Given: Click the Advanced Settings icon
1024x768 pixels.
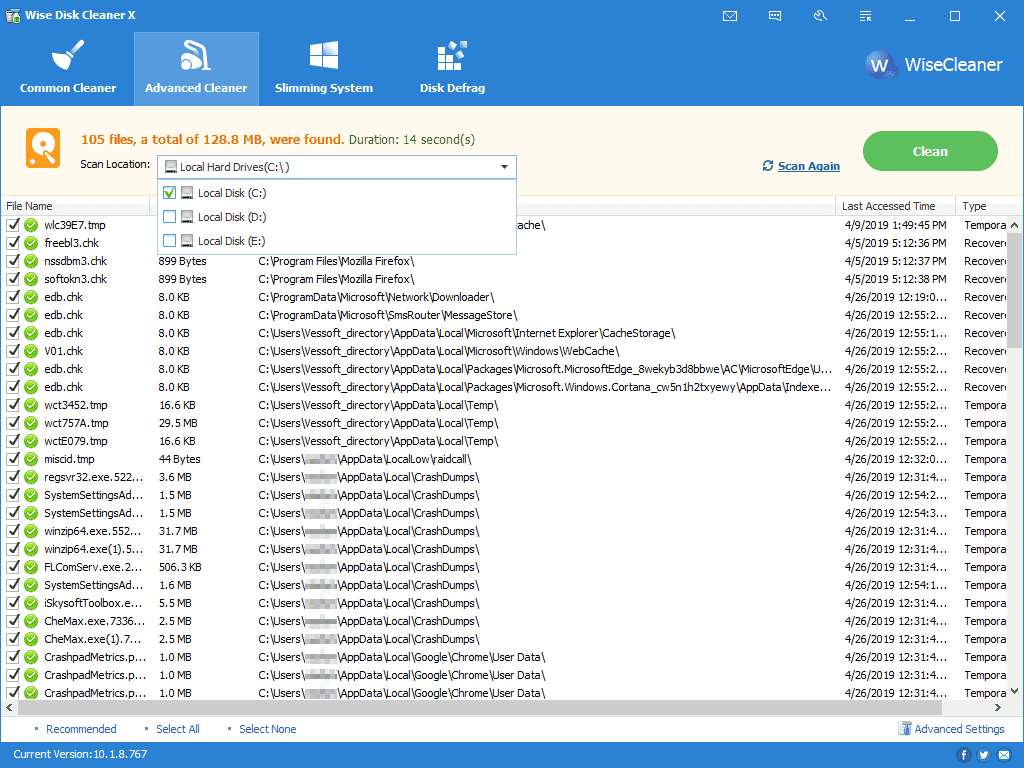Looking at the screenshot, I should (x=904, y=728).
